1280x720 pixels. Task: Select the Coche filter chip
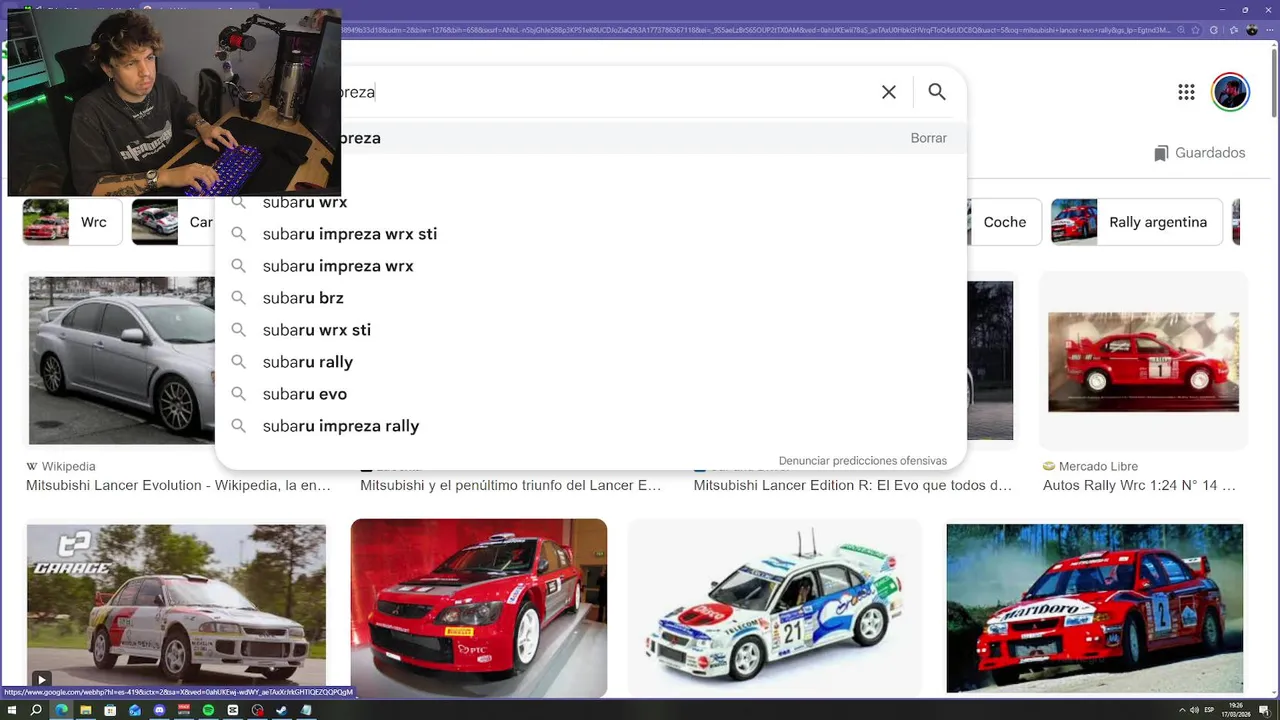coord(1004,222)
